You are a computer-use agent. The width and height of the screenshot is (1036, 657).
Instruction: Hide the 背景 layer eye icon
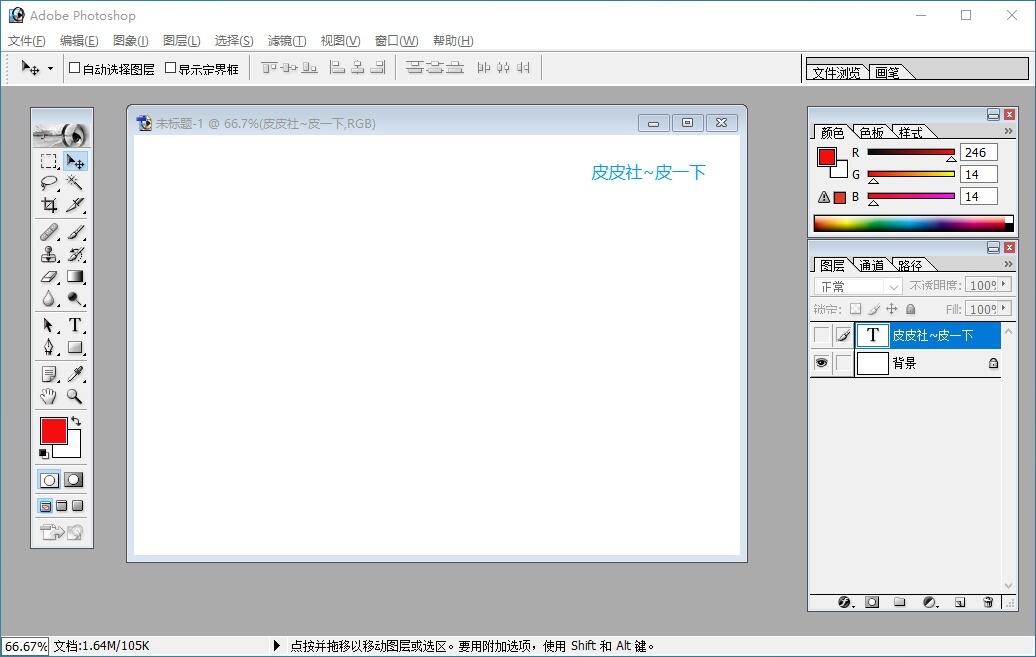point(821,363)
